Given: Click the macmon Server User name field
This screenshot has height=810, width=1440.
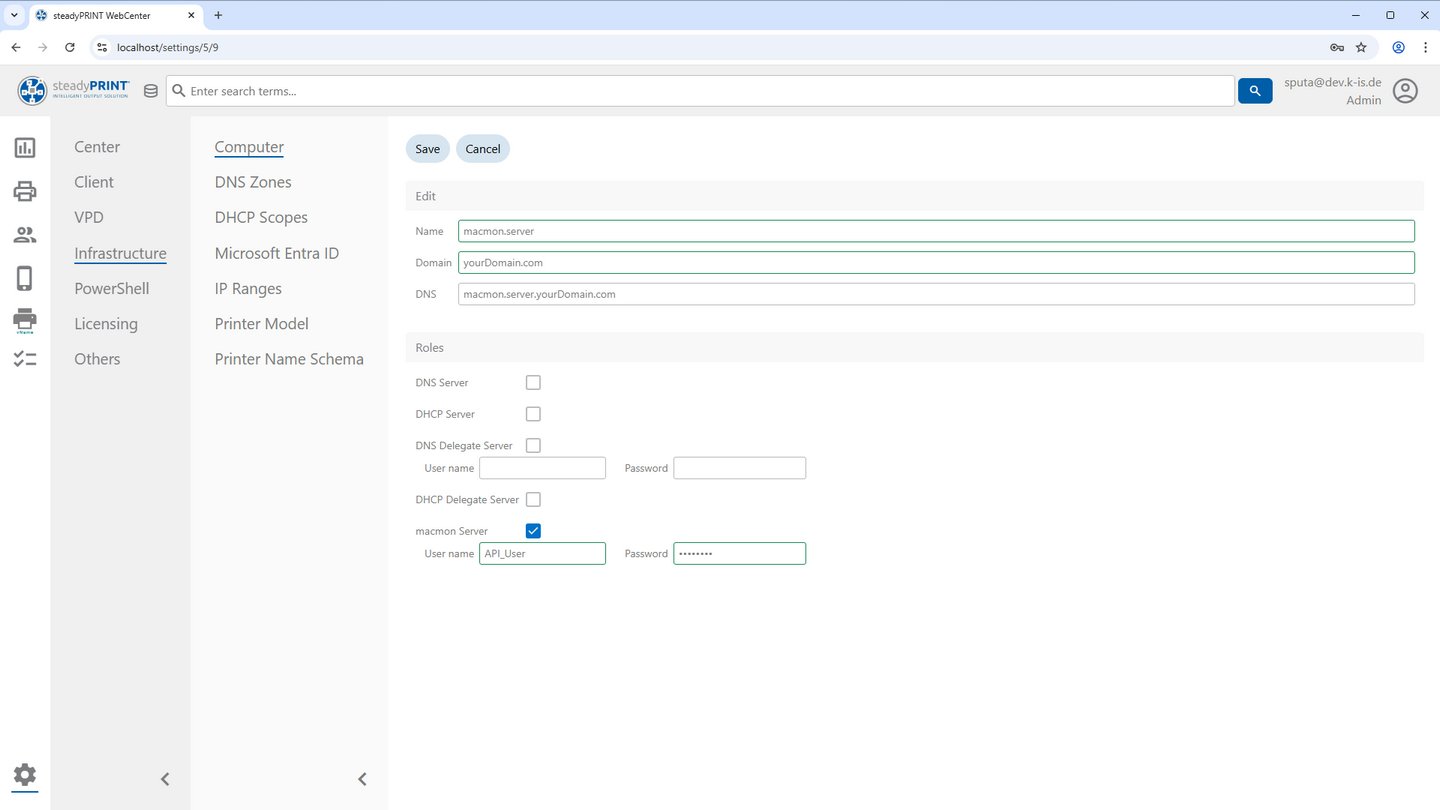Looking at the screenshot, I should pyautogui.click(x=542, y=554).
